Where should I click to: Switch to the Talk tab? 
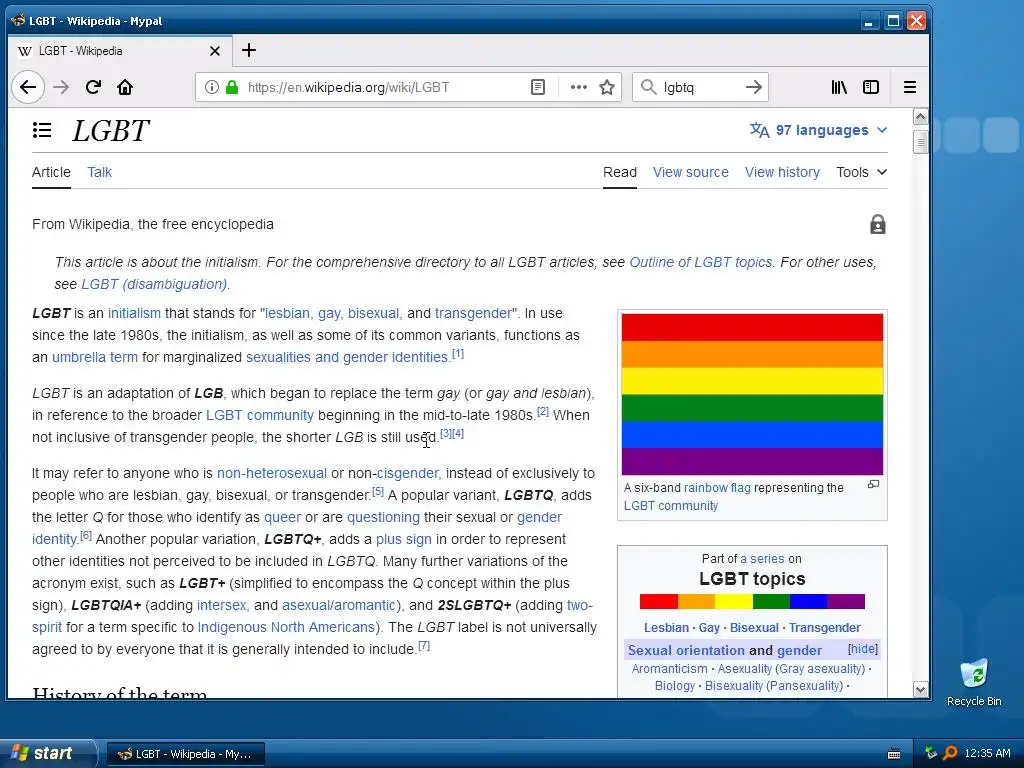pos(99,172)
